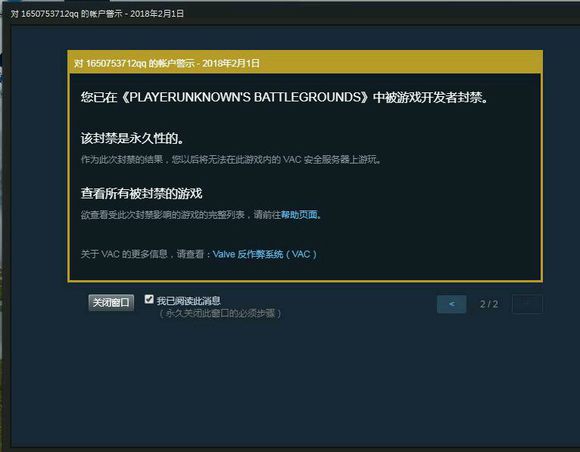Click the 该封禁是永久性的 heading

[x=132, y=138]
